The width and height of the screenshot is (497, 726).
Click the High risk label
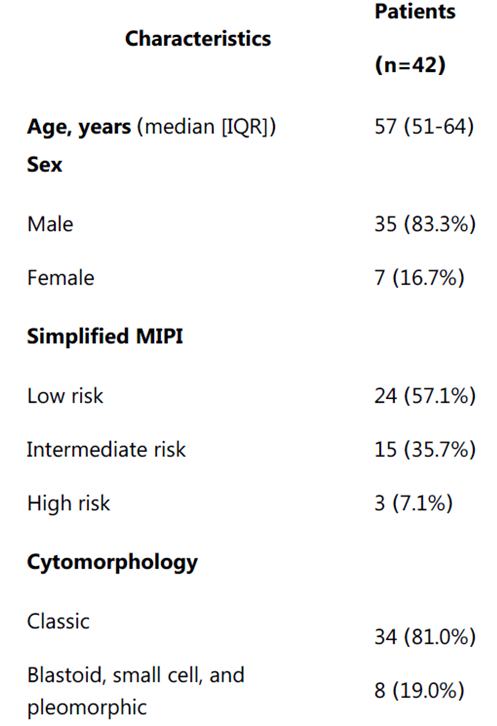(x=69, y=504)
